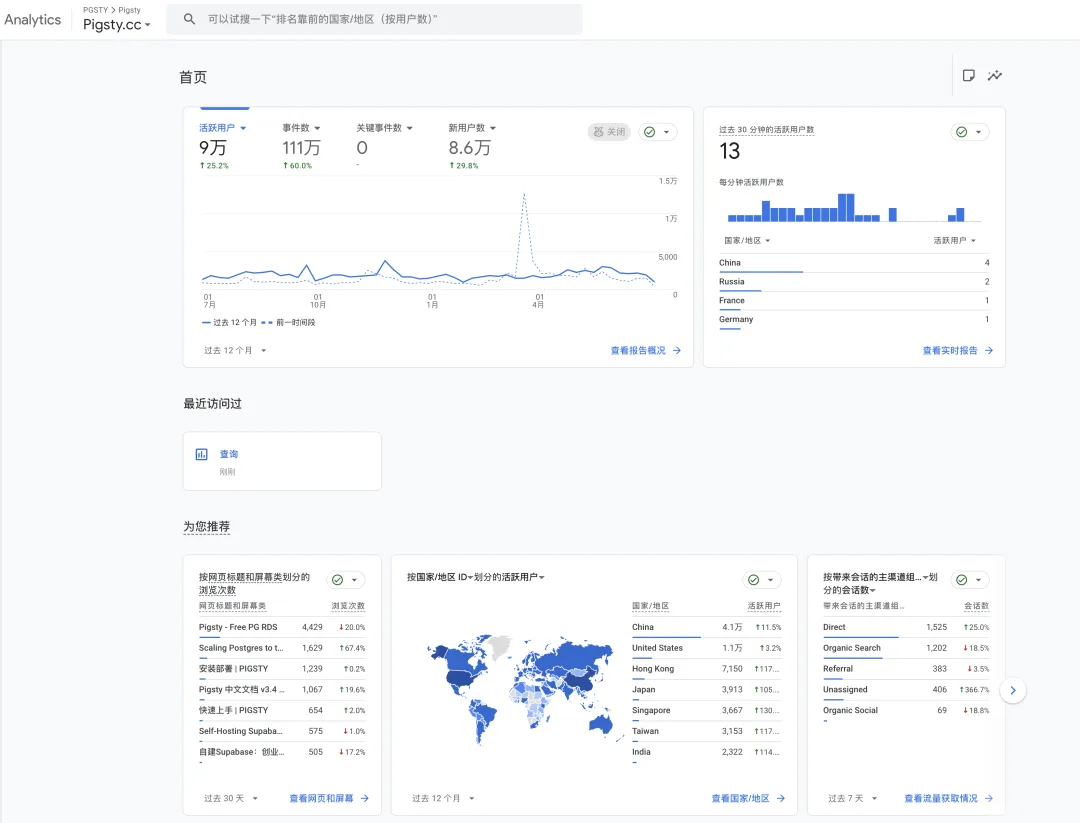
Task: Click the Taiwan country row
Action: click(x=707, y=731)
